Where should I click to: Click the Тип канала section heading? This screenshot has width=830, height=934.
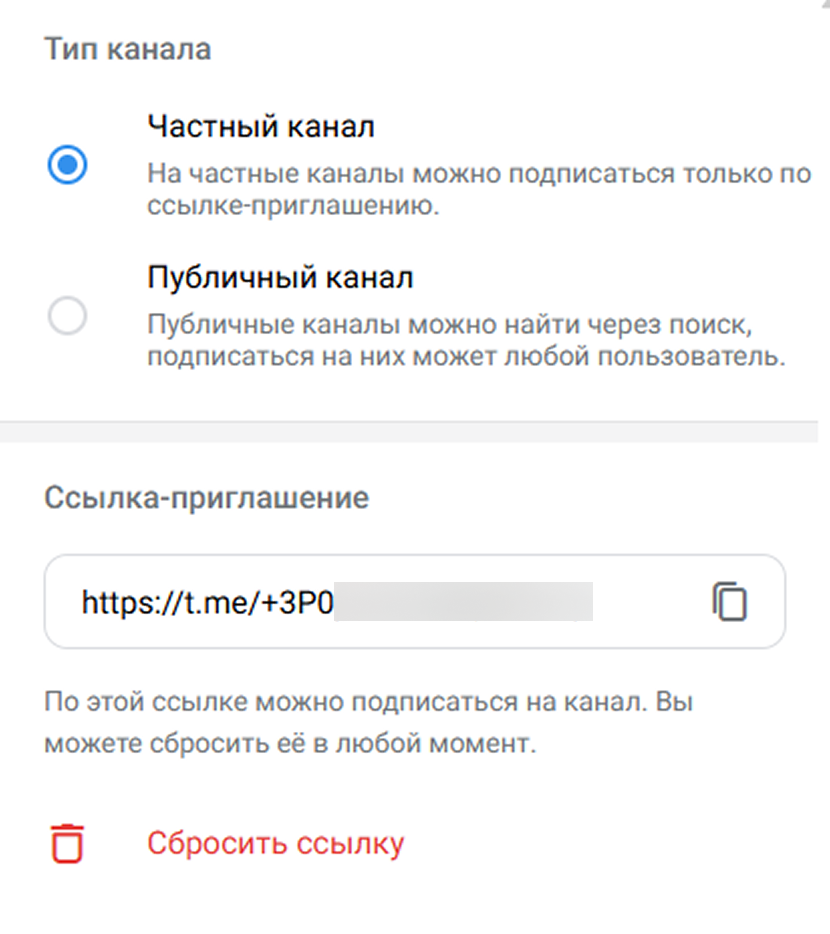127,50
